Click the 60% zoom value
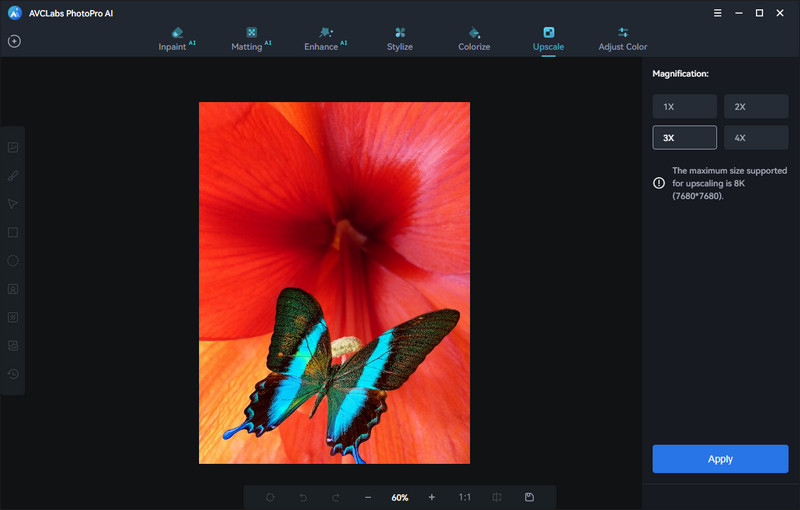800x510 pixels. [x=399, y=497]
